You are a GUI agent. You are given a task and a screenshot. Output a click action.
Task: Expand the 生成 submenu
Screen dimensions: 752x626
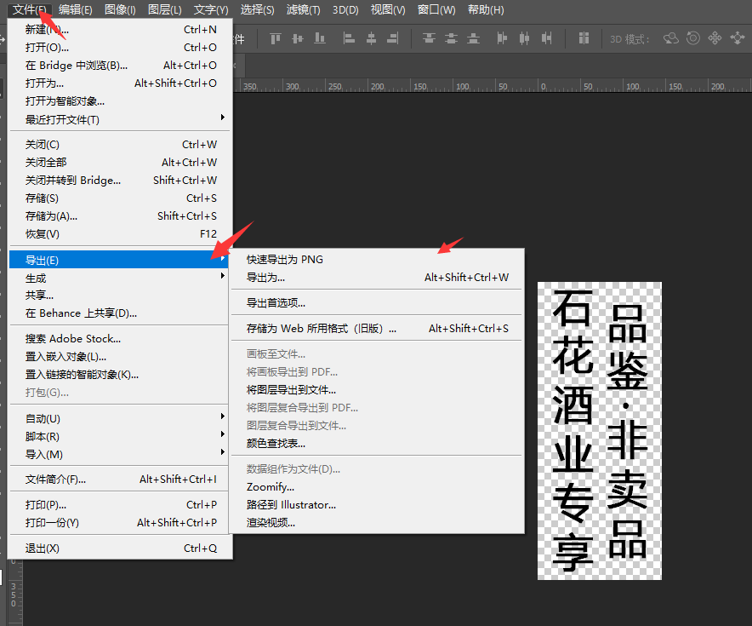coord(120,278)
